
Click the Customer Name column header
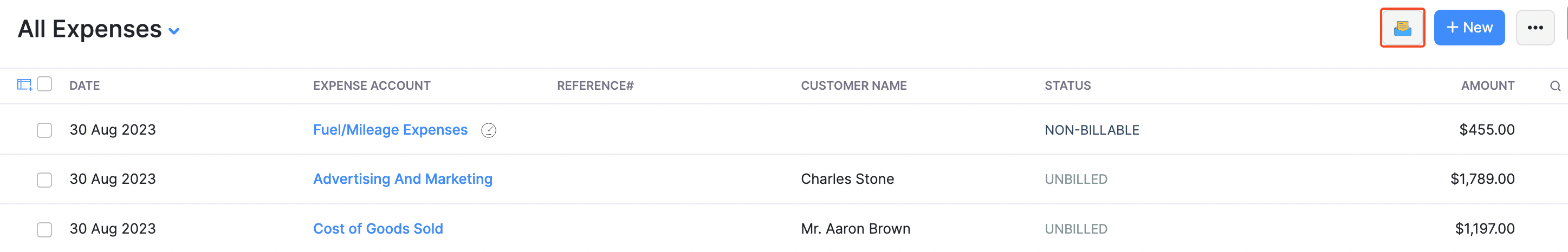pyautogui.click(x=853, y=86)
